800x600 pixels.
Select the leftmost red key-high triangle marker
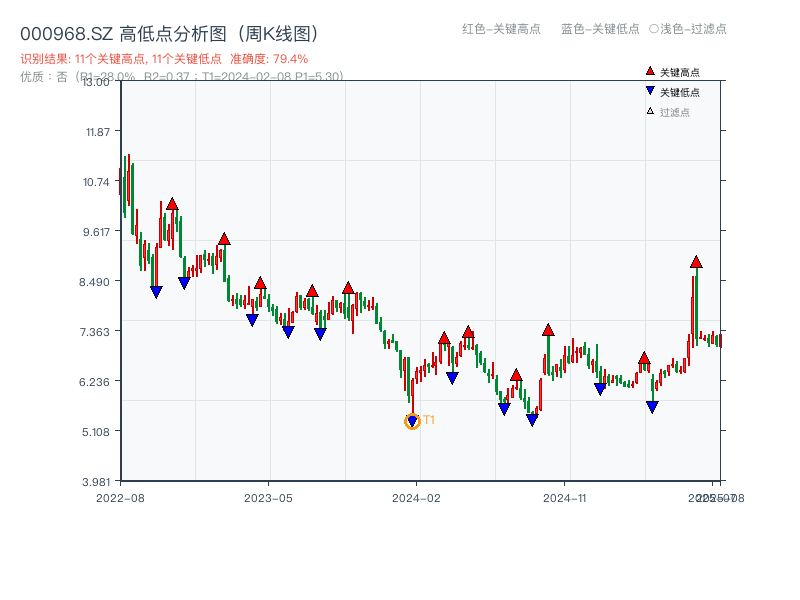tap(172, 204)
